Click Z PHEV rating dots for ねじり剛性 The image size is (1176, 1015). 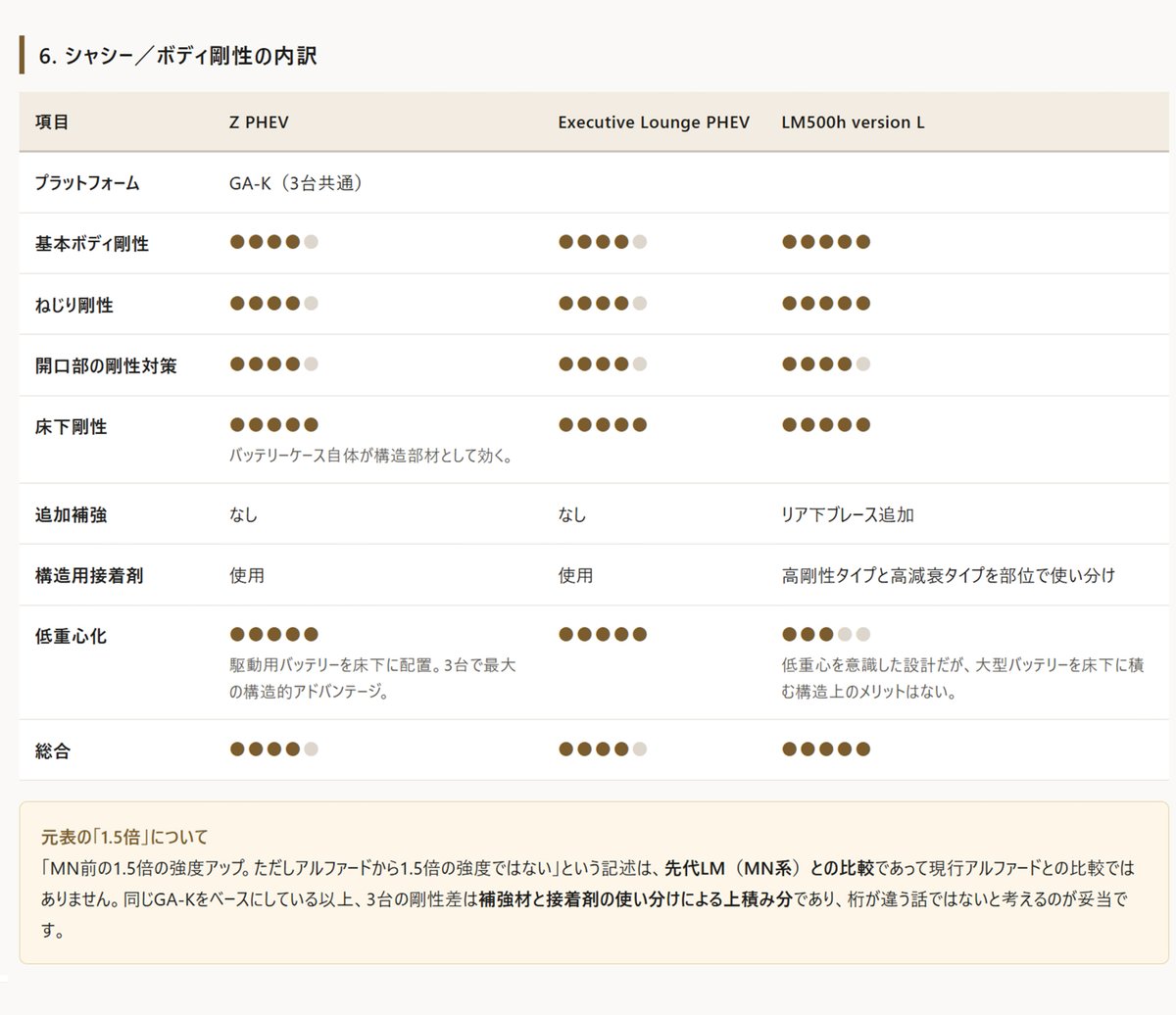click(x=274, y=303)
